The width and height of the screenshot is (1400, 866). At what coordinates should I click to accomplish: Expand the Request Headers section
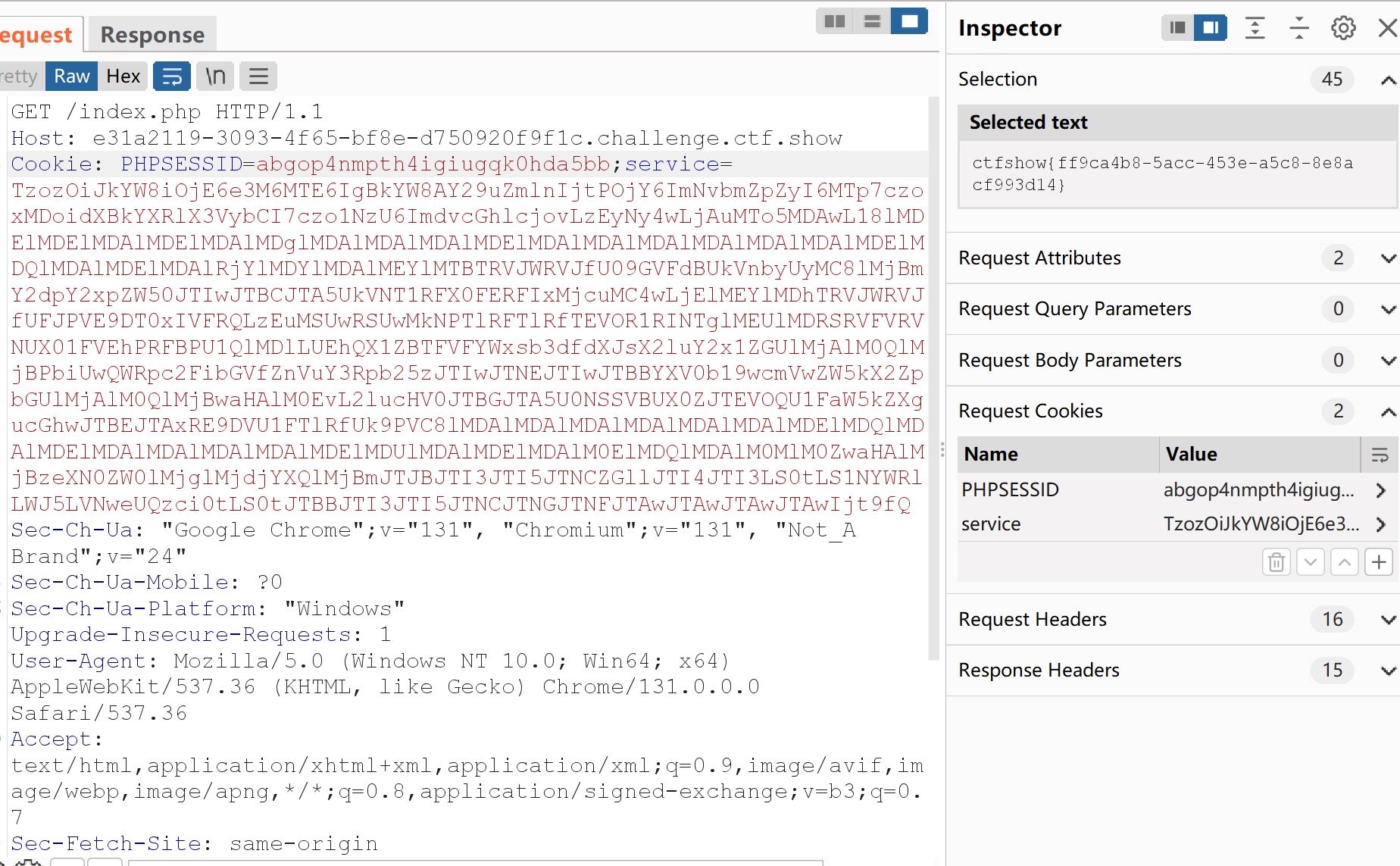(1388, 620)
